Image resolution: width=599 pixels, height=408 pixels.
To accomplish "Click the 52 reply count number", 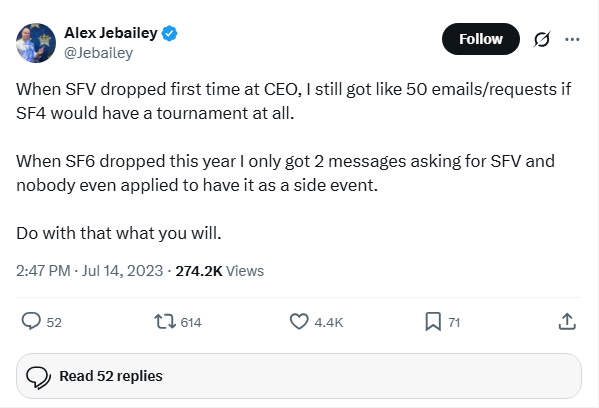I will click(54, 322).
